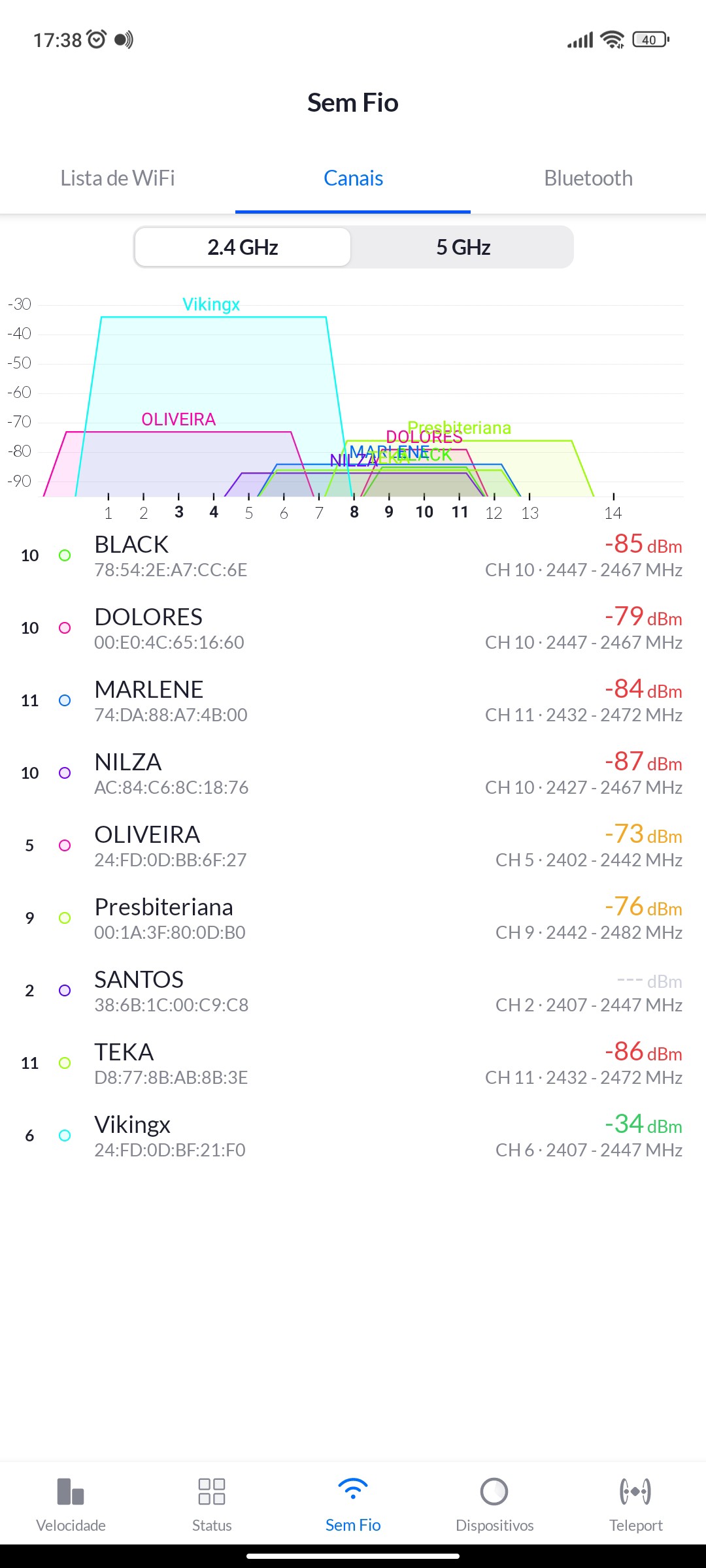The height and width of the screenshot is (1568, 706).
Task: Tap the SANTOS network row
Action: (x=353, y=990)
